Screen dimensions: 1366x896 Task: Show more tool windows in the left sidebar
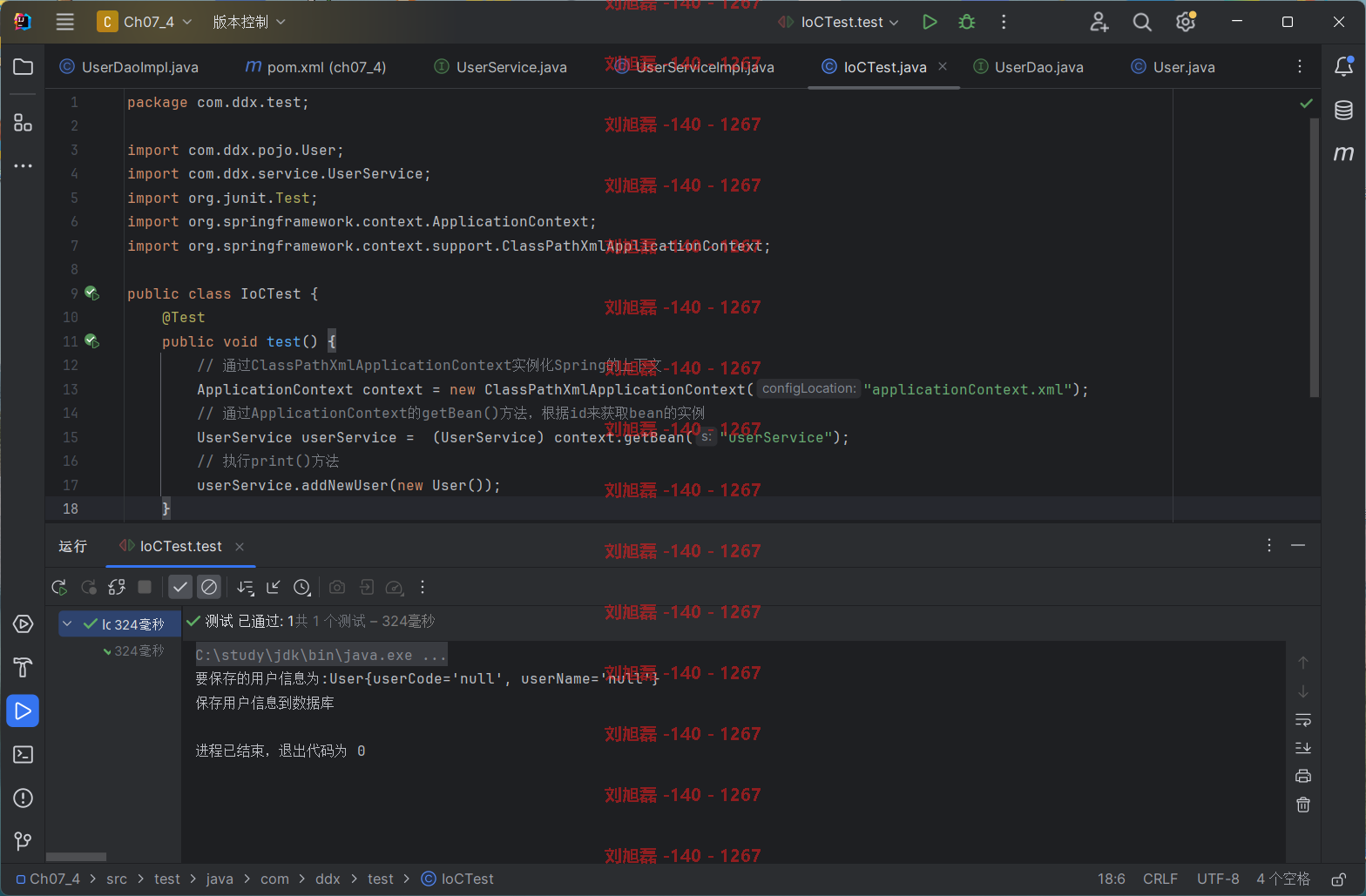click(x=24, y=165)
